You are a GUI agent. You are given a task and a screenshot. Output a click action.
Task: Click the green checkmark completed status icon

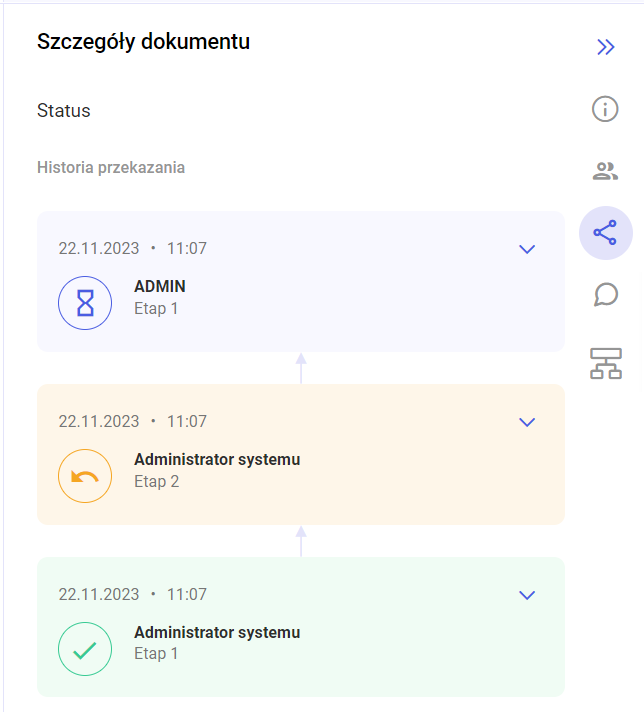tap(85, 649)
